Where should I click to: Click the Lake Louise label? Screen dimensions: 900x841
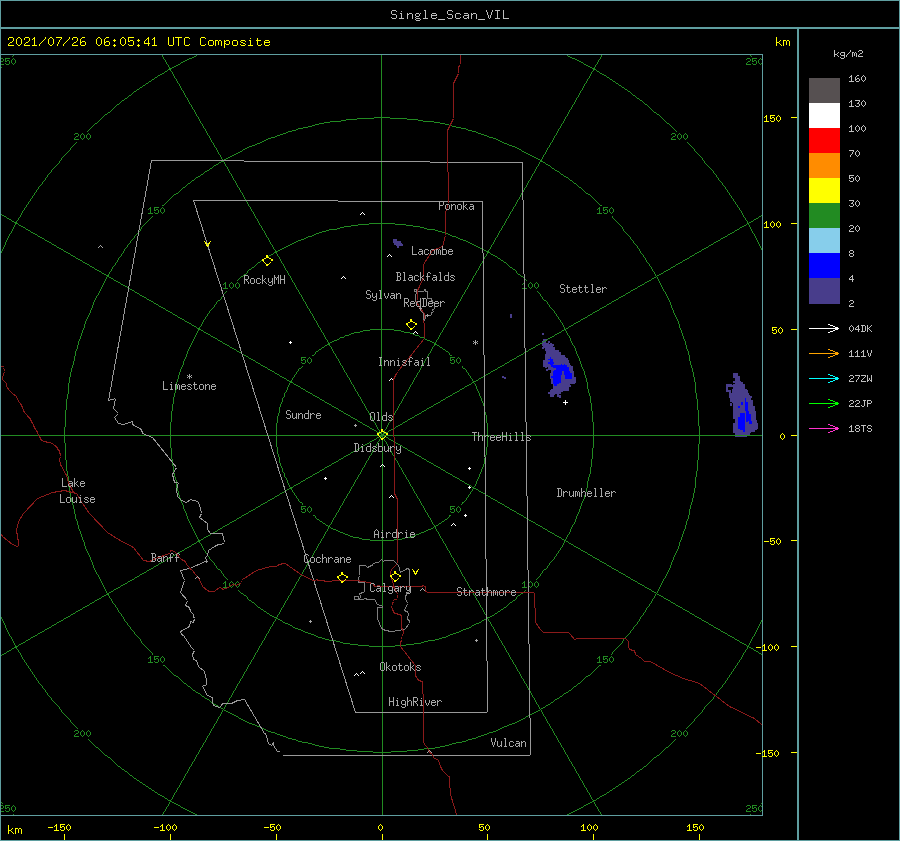77,491
